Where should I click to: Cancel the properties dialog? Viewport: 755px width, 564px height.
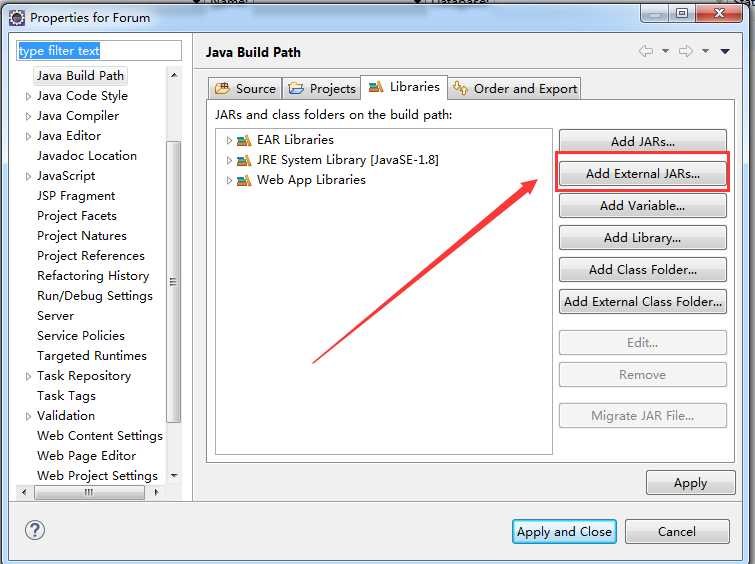click(x=677, y=531)
